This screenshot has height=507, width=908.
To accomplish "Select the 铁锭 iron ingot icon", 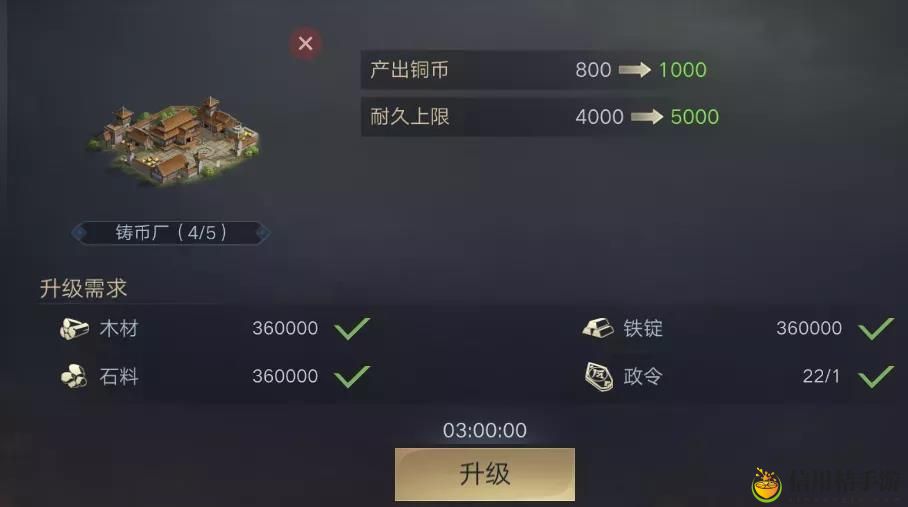I will 598,328.
